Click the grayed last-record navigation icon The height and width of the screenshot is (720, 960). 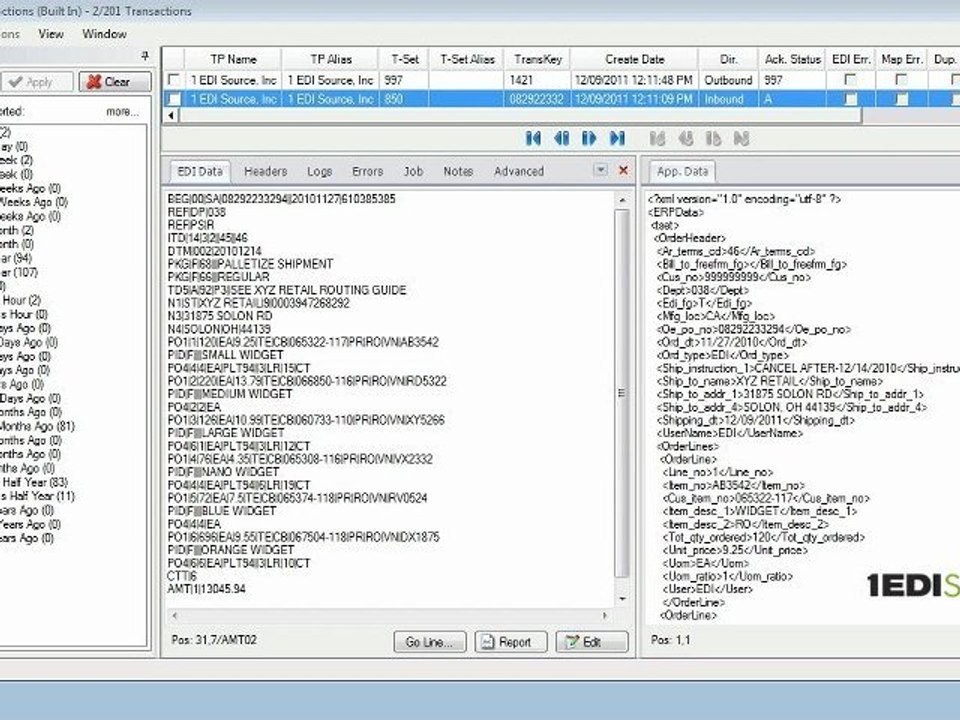tap(741, 138)
